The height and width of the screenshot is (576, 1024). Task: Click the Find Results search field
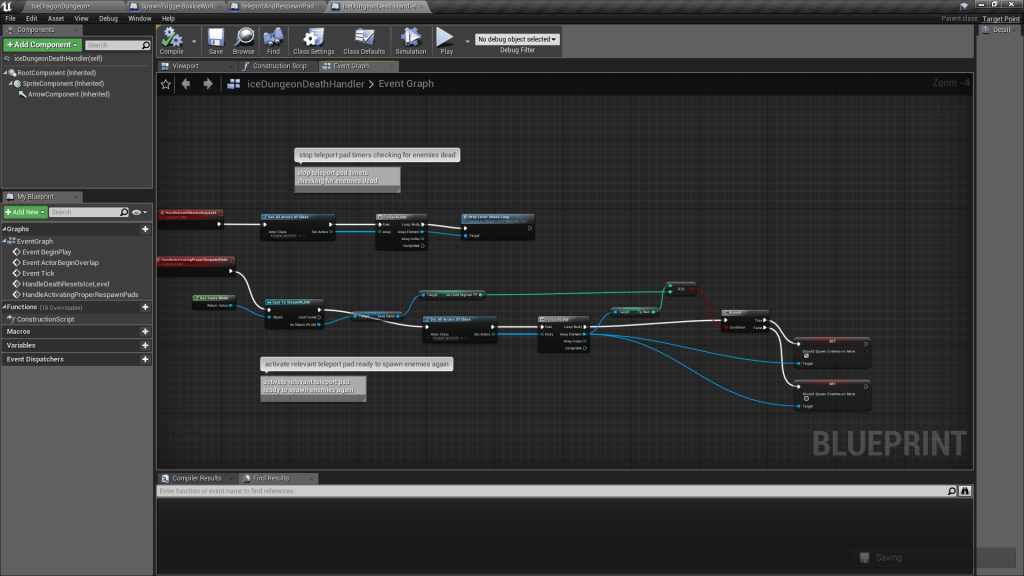pos(550,491)
